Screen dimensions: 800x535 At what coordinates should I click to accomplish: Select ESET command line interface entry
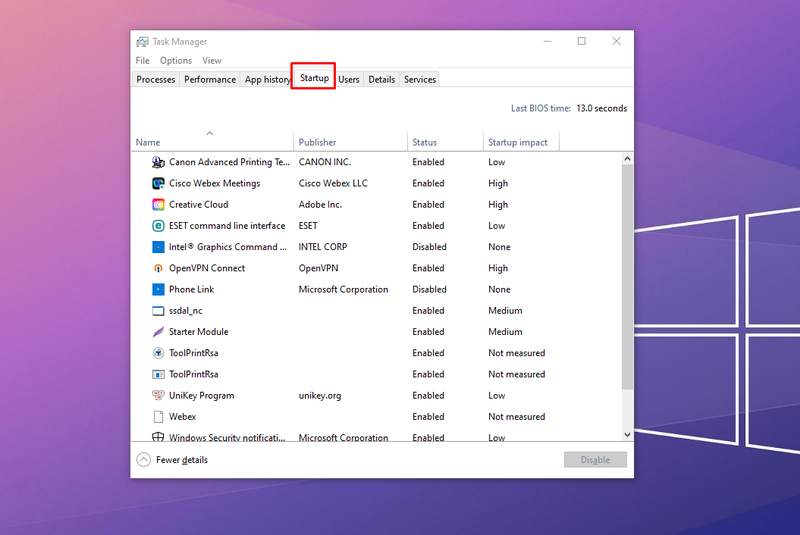pos(377,226)
